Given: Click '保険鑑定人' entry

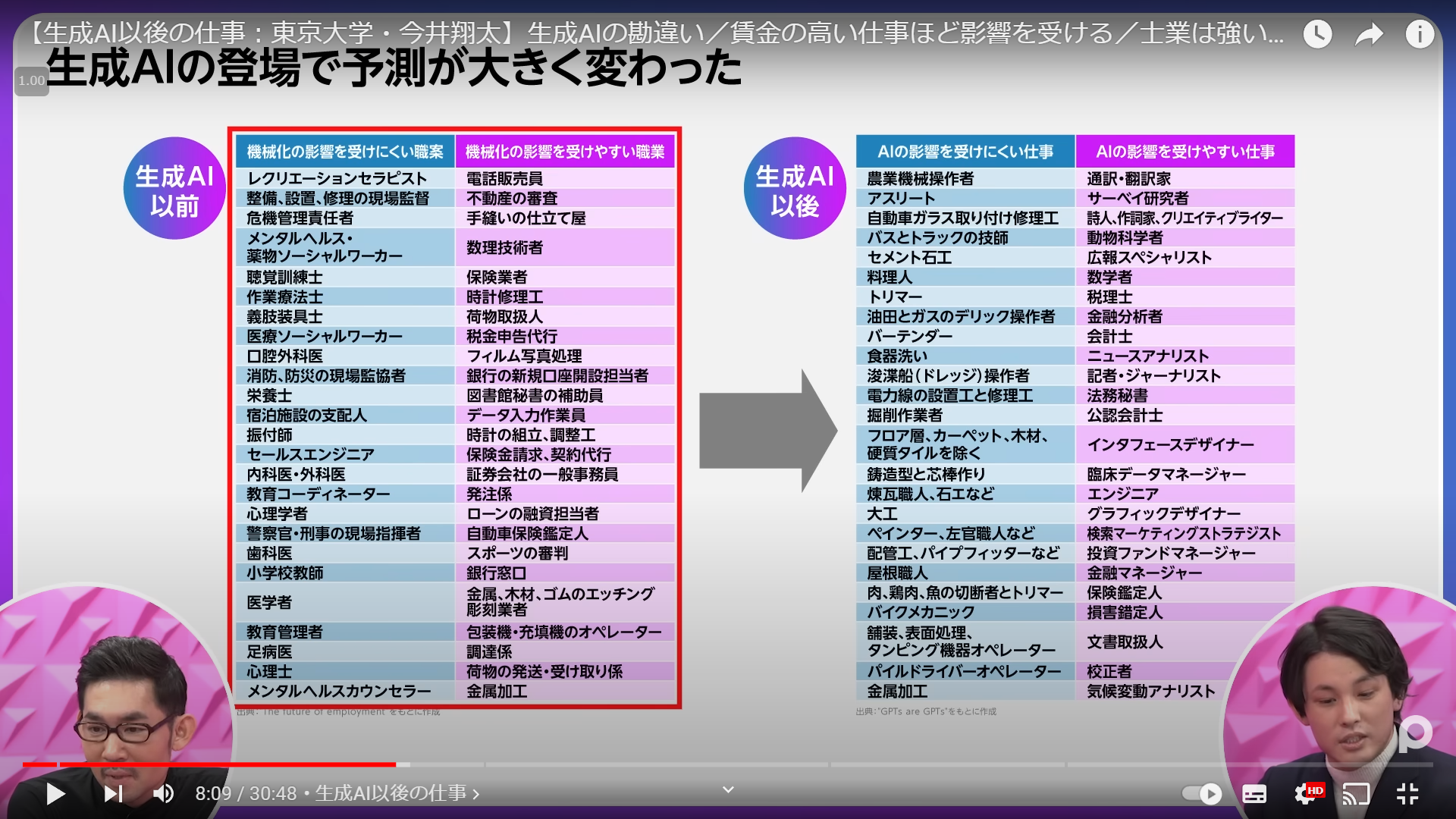Looking at the screenshot, I should (x=1124, y=592).
